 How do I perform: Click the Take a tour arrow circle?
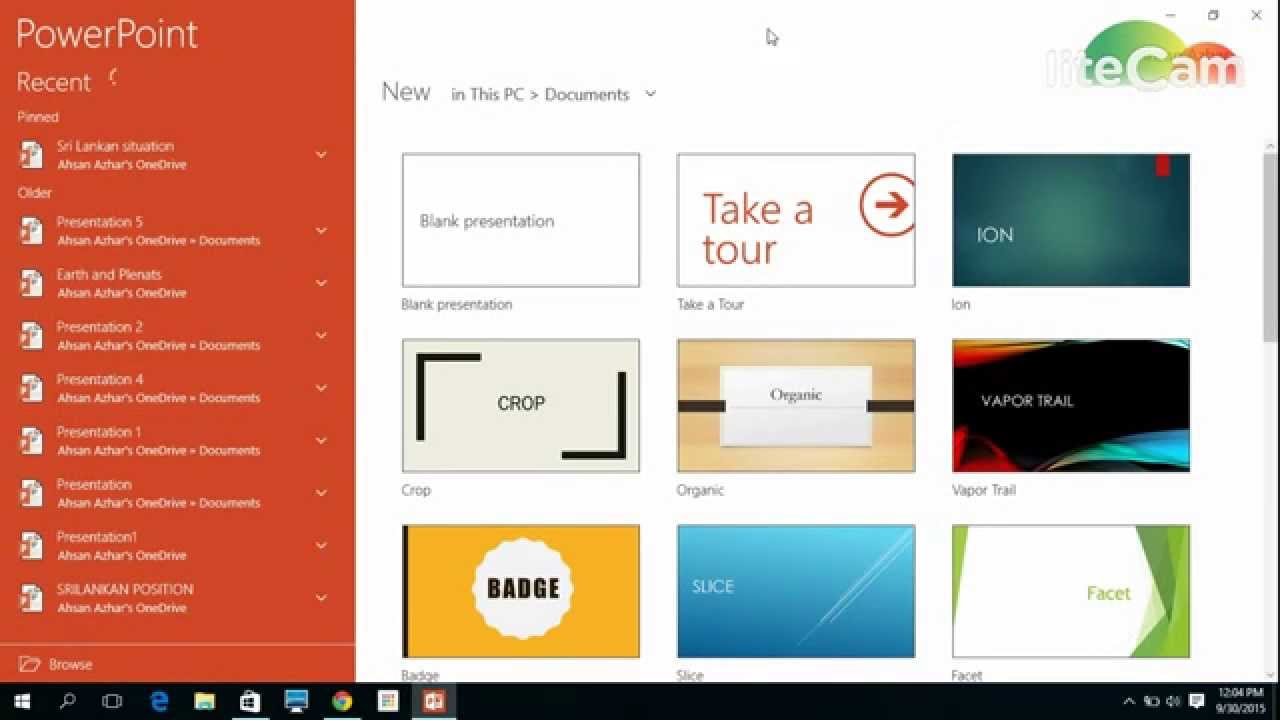(887, 205)
